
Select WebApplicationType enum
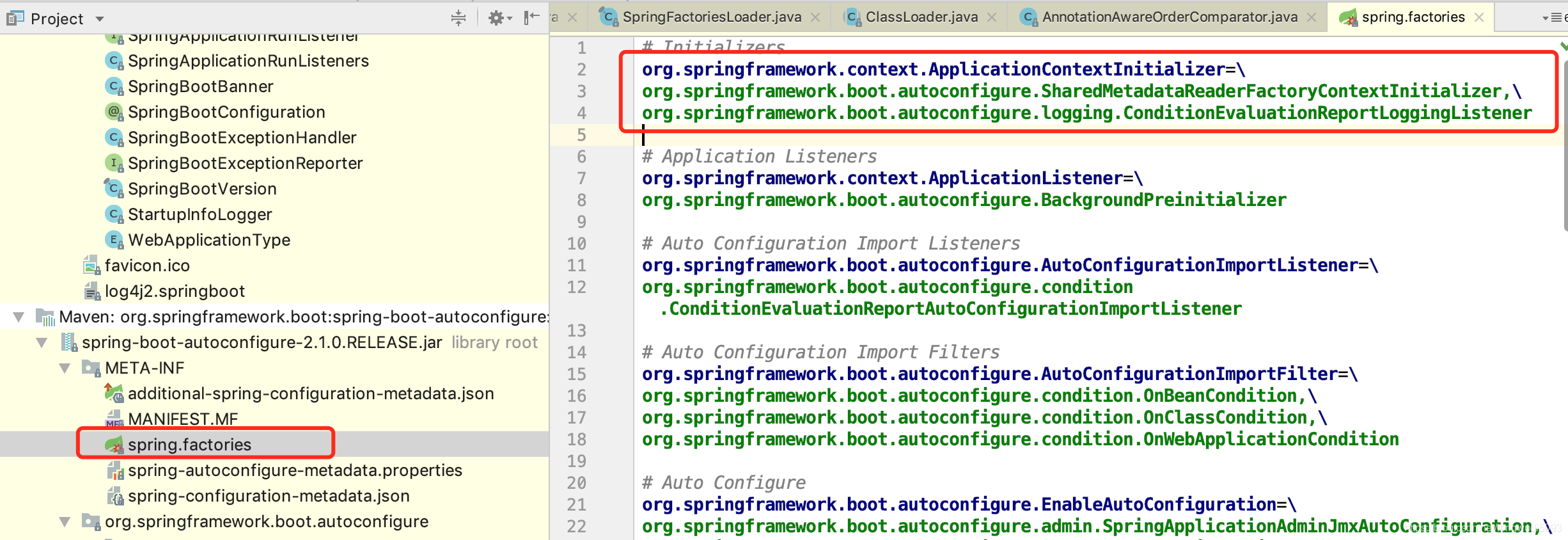coord(209,240)
